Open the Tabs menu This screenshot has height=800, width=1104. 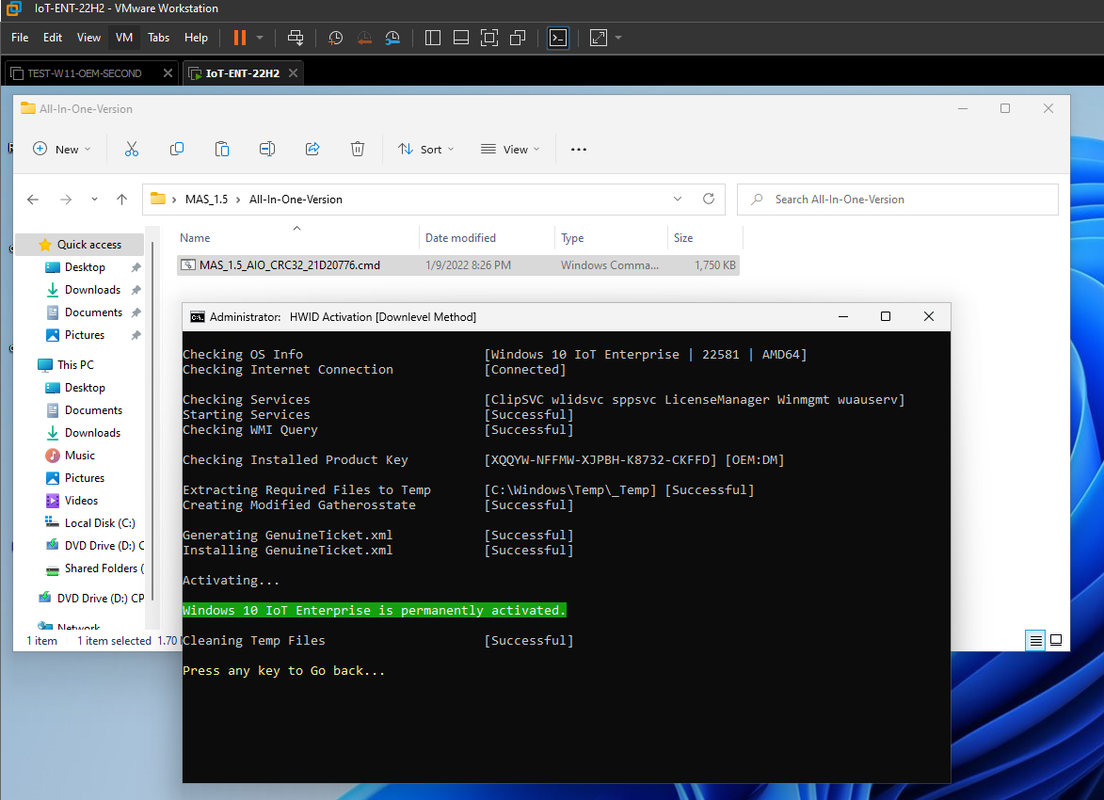click(x=158, y=38)
